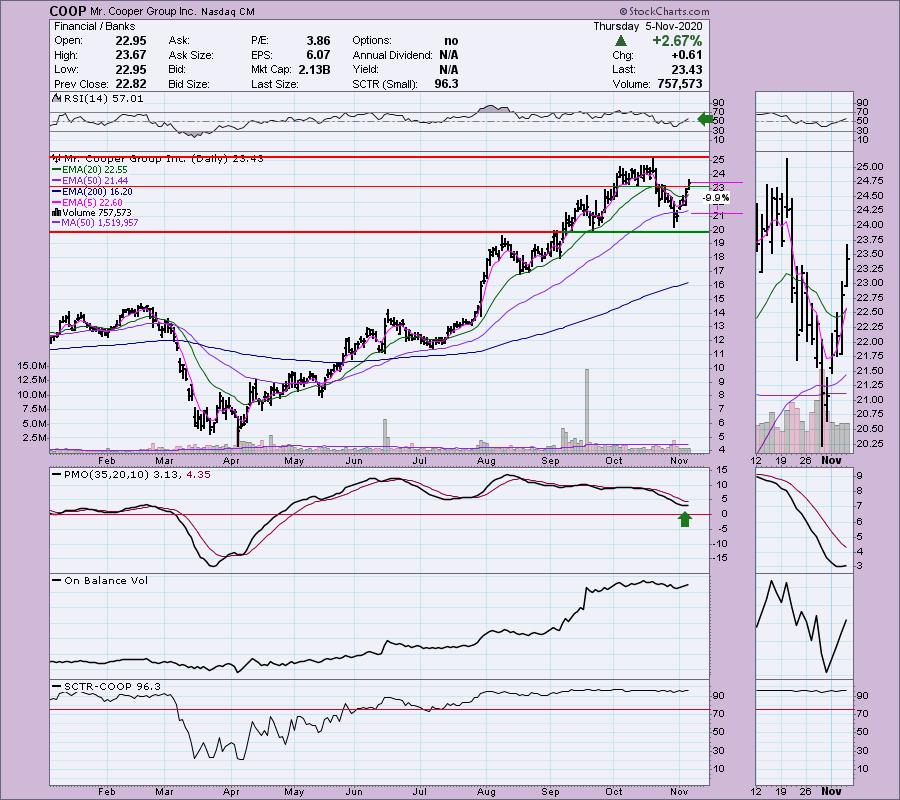Screen dimensions: 900x800
Task: Click the 23.50 price label on zoomed chart
Action: 870,254
